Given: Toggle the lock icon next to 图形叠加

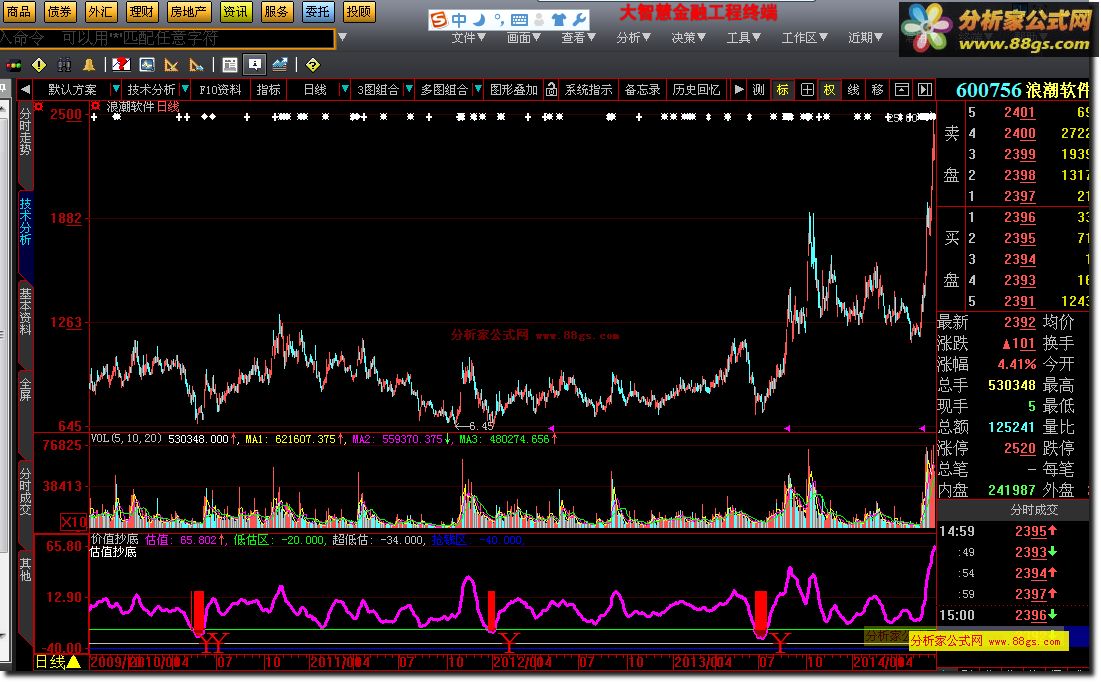Looking at the screenshot, I should click(551, 89).
